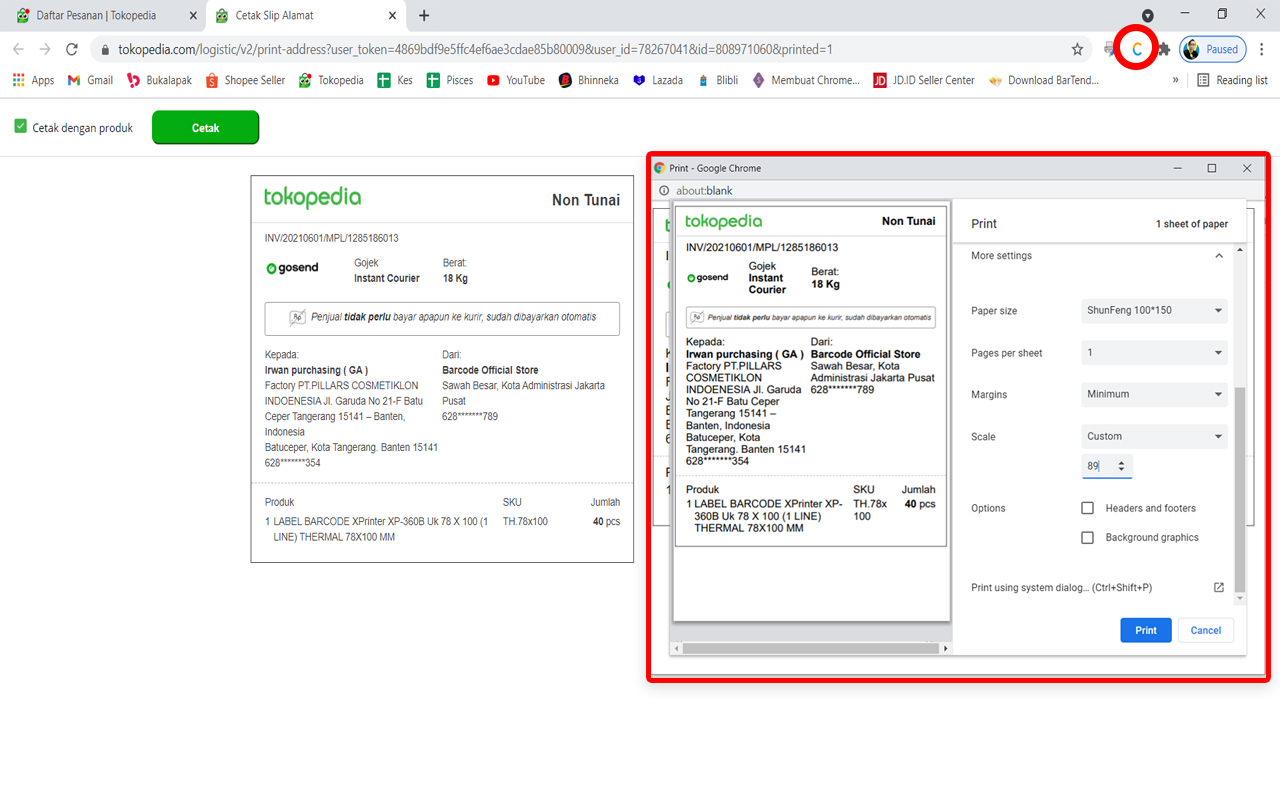1280x800 pixels.
Task: Open the Bukalapak bookmark
Action: pyautogui.click(x=159, y=80)
